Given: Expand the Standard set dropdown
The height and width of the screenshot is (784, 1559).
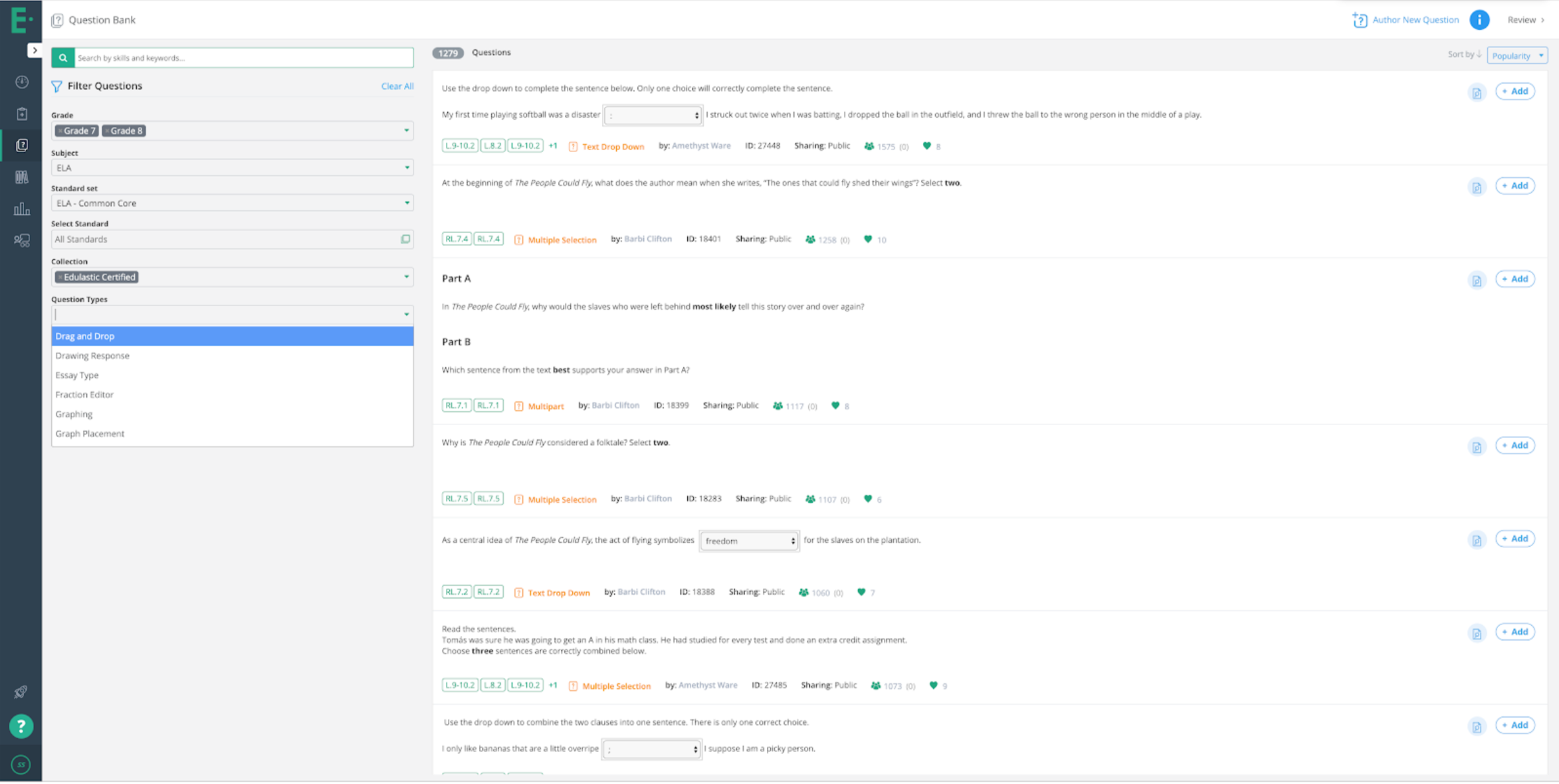Looking at the screenshot, I should coord(232,203).
